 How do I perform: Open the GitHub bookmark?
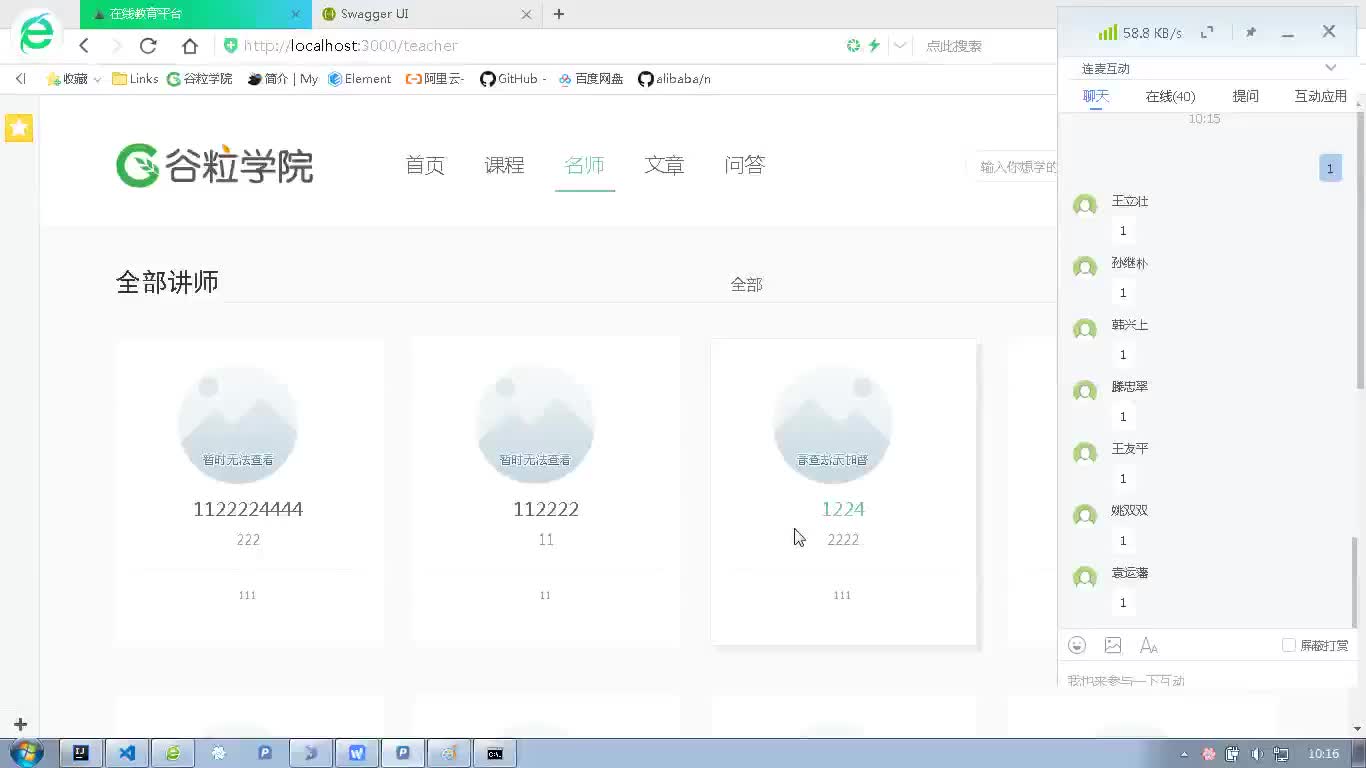[513, 79]
